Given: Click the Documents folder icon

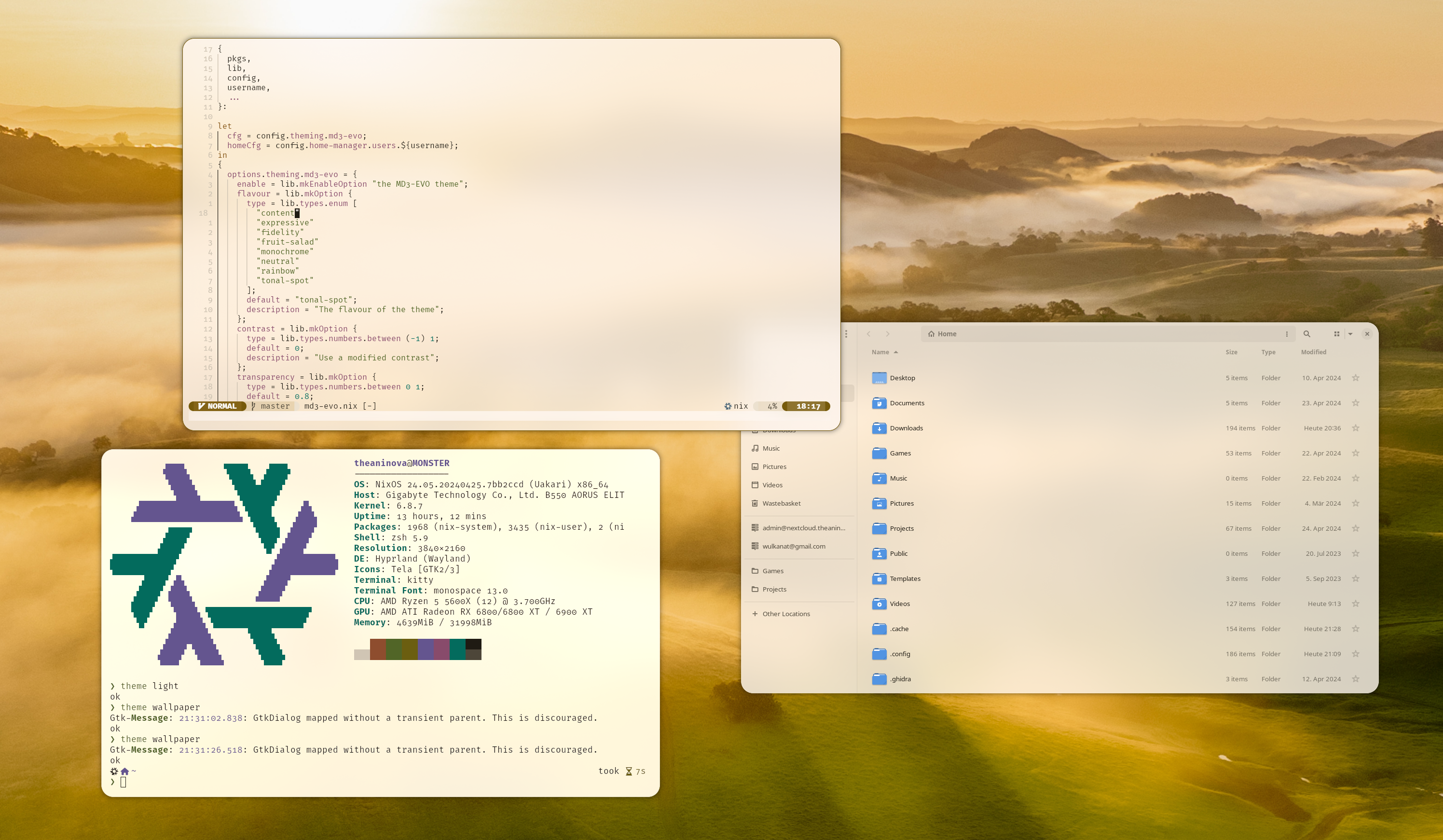Looking at the screenshot, I should 879,403.
